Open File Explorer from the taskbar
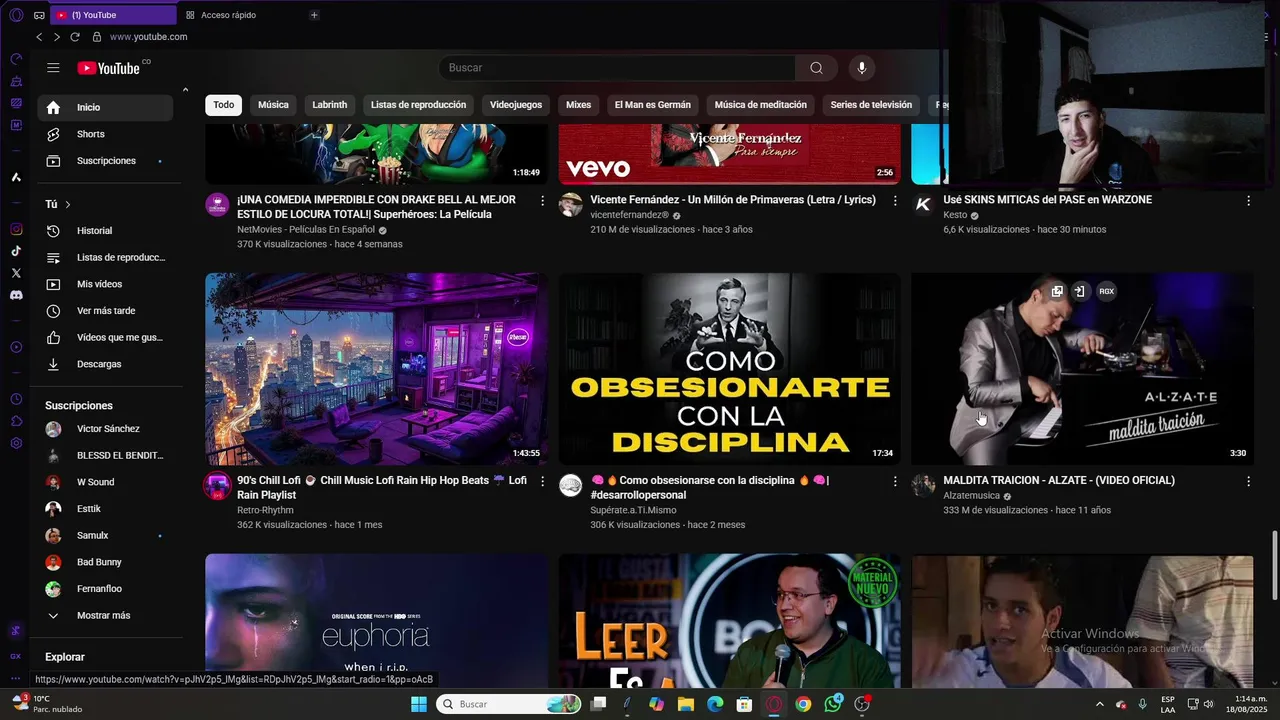1280x720 pixels. click(x=686, y=704)
